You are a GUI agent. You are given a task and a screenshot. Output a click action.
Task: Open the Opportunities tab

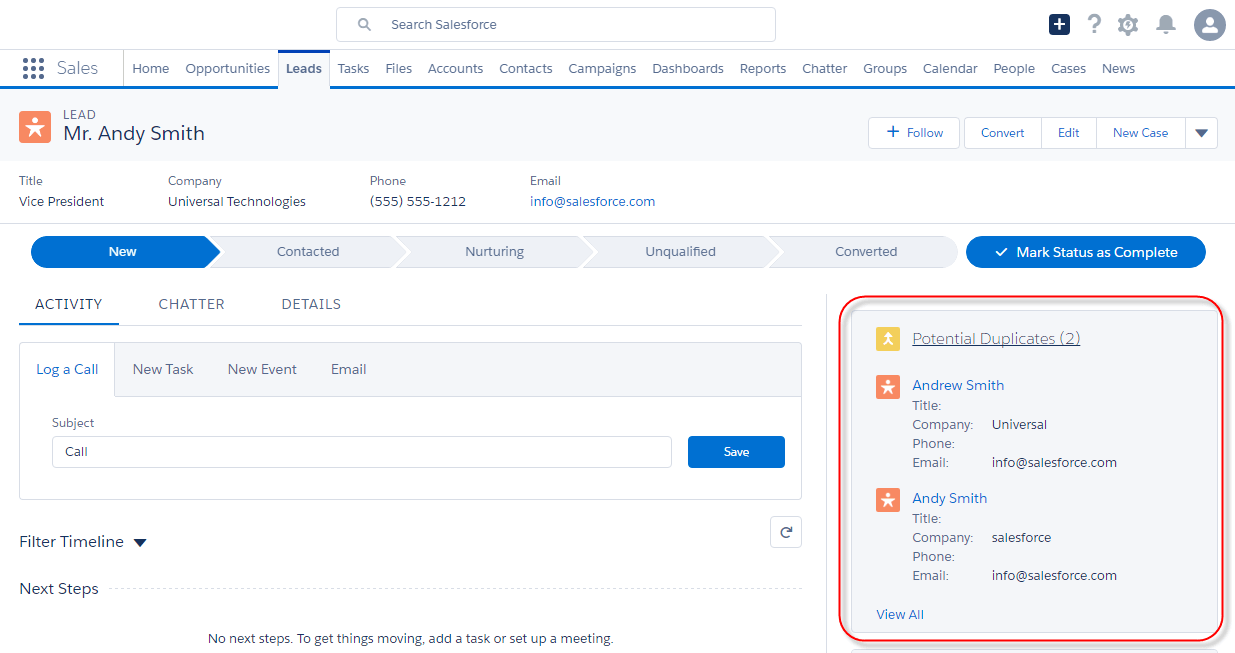(x=228, y=68)
